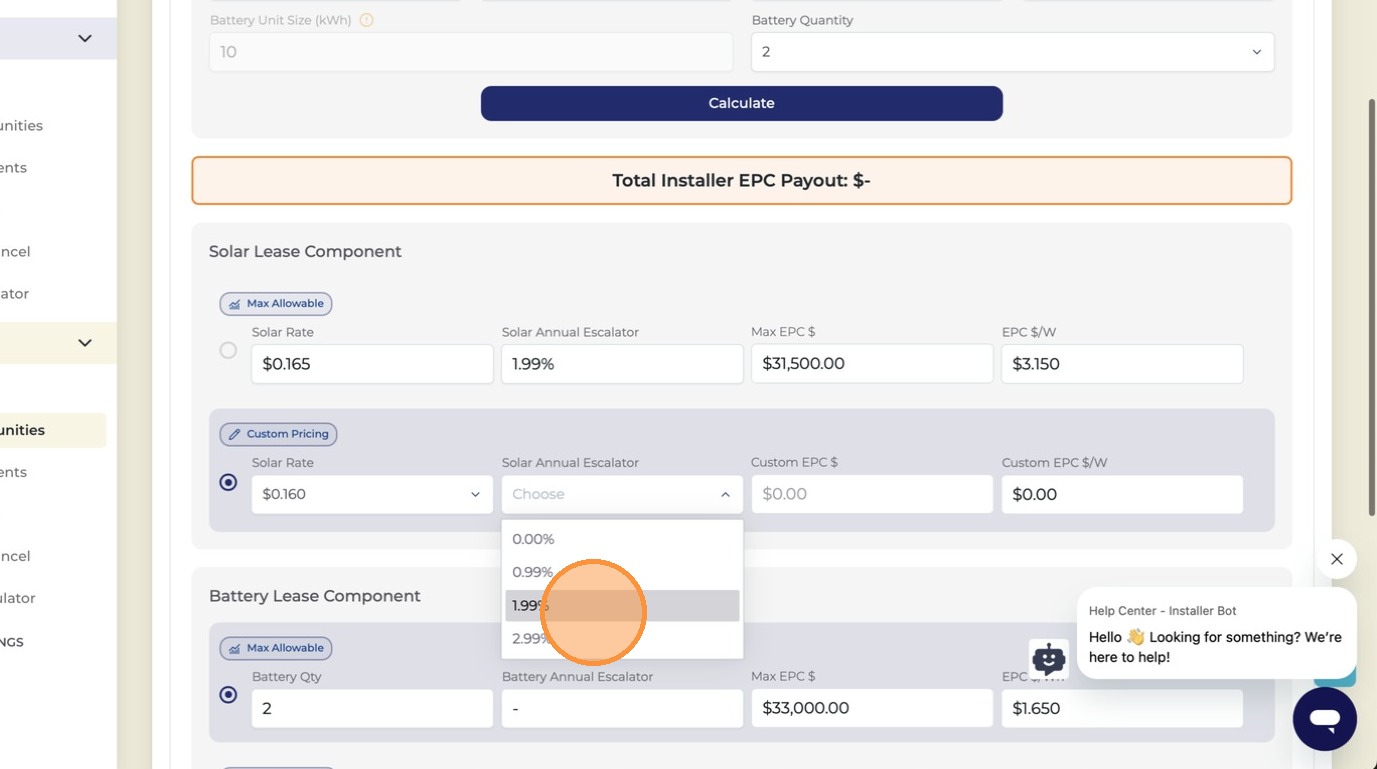Click the battery Max Allowable chart badge

(x=276, y=648)
